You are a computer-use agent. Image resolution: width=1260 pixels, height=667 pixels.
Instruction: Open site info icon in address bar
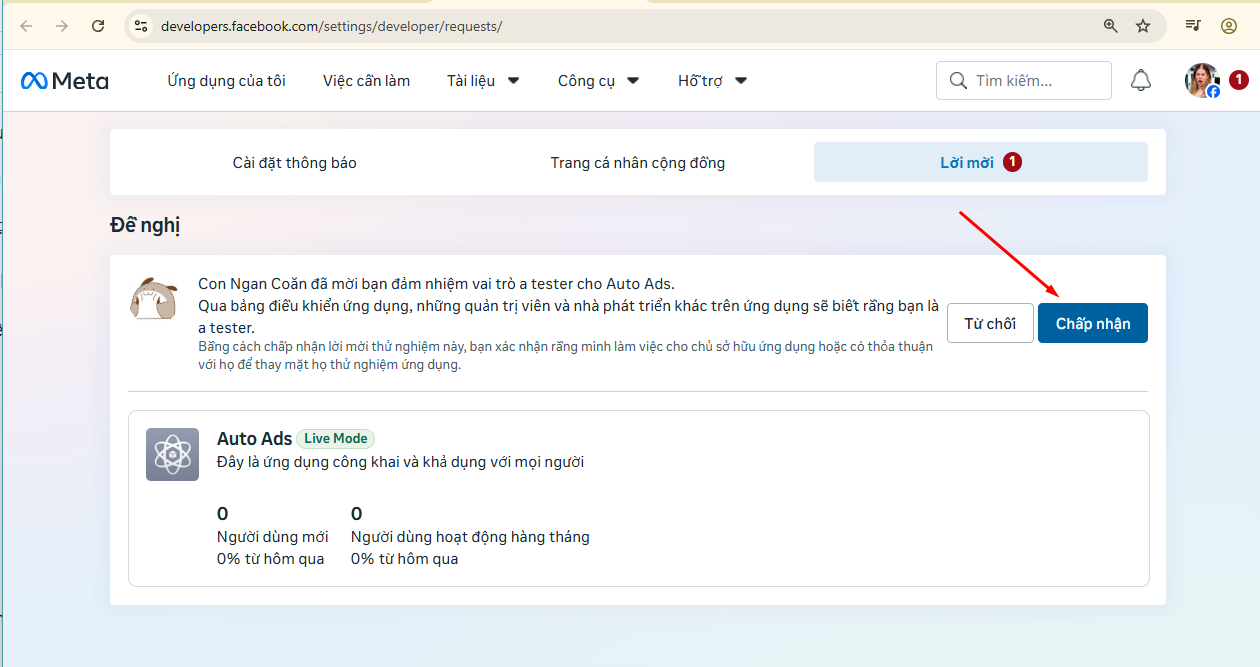pyautogui.click(x=141, y=26)
